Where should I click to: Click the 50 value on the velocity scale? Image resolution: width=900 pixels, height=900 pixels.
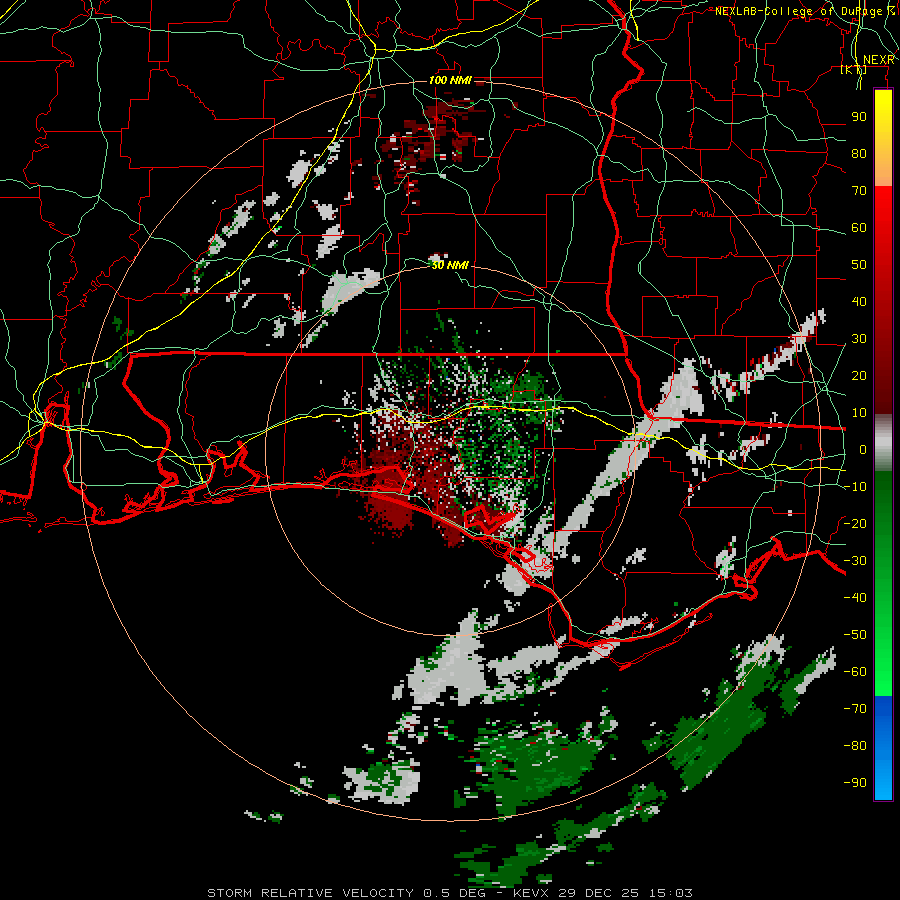click(x=859, y=265)
